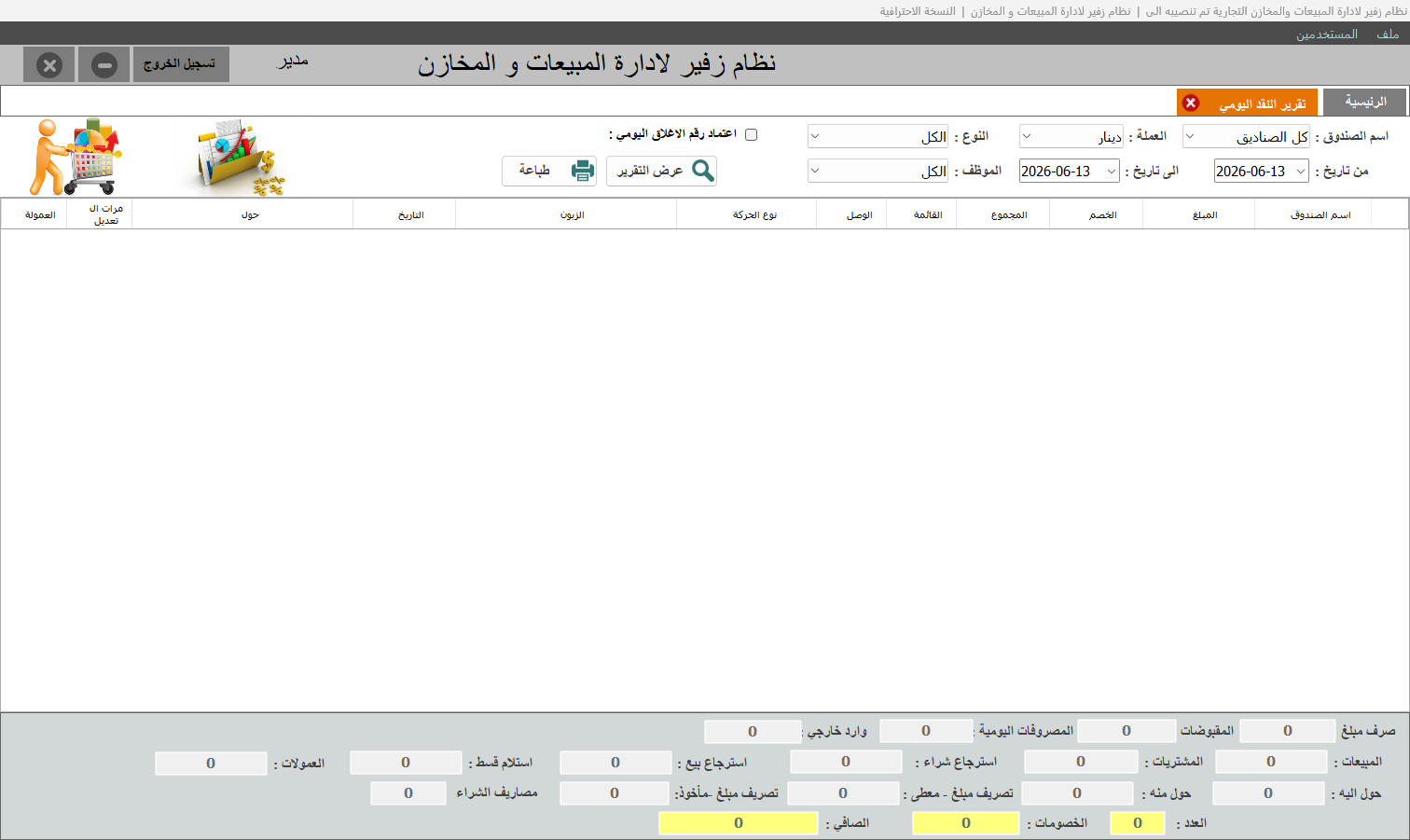Click the استلام قسط value field

(406, 762)
